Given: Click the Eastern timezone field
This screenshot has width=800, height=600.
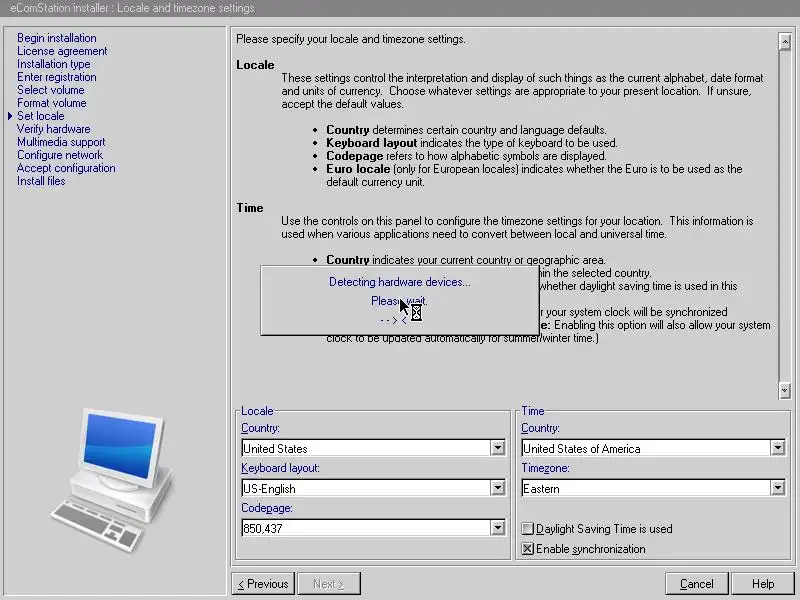Looking at the screenshot, I should click(x=646, y=488).
